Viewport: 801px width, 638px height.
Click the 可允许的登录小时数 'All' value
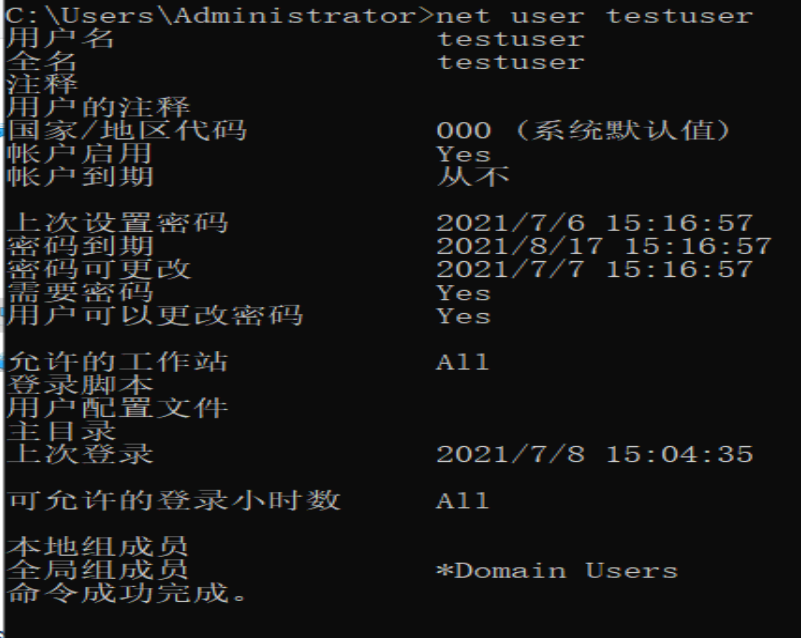click(x=463, y=500)
